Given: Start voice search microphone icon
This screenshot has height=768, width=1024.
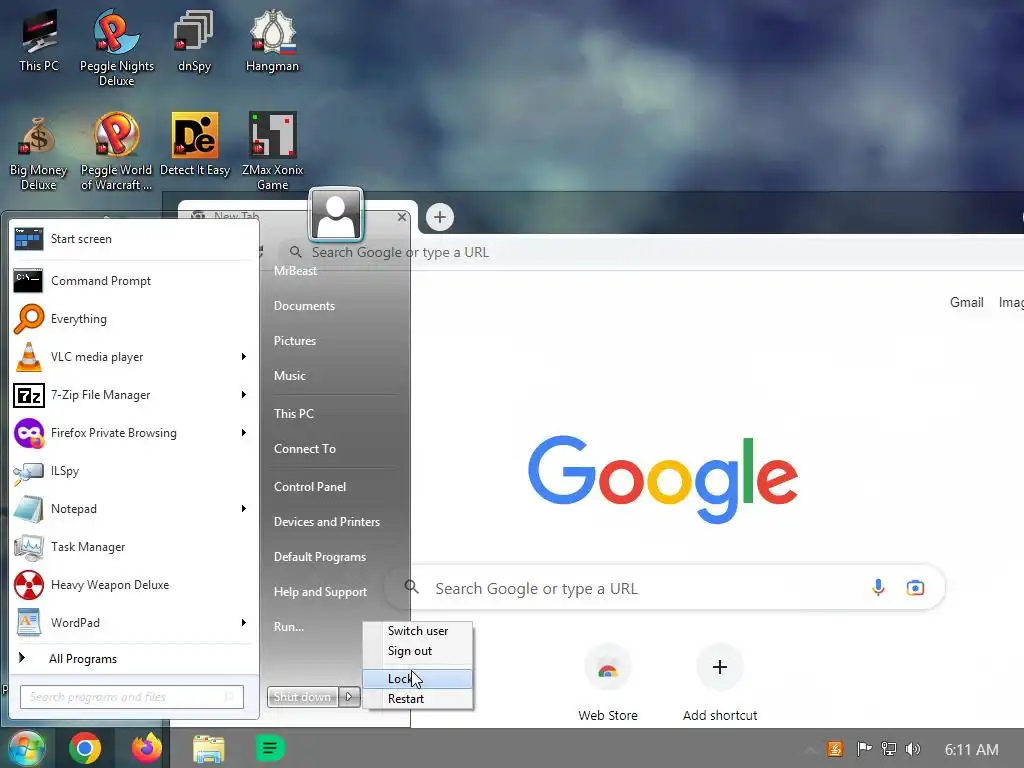Looking at the screenshot, I should (878, 588).
